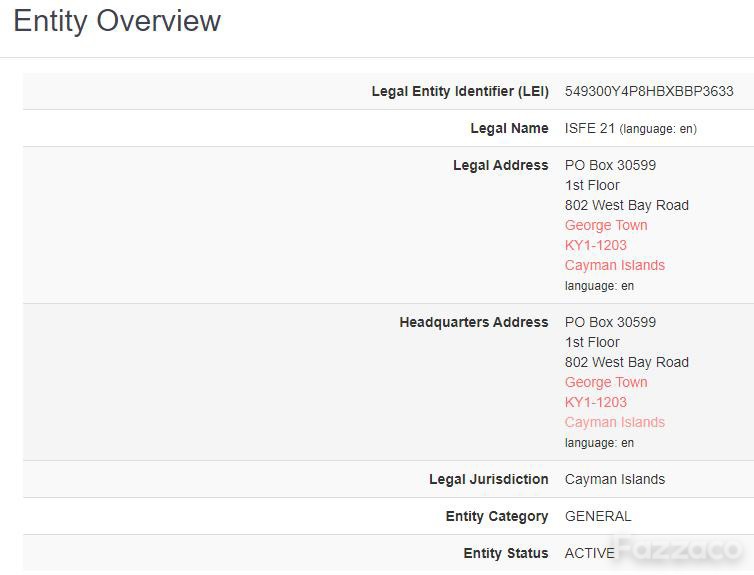Click George Town in Legal Address
The image size is (754, 575).
(606, 225)
